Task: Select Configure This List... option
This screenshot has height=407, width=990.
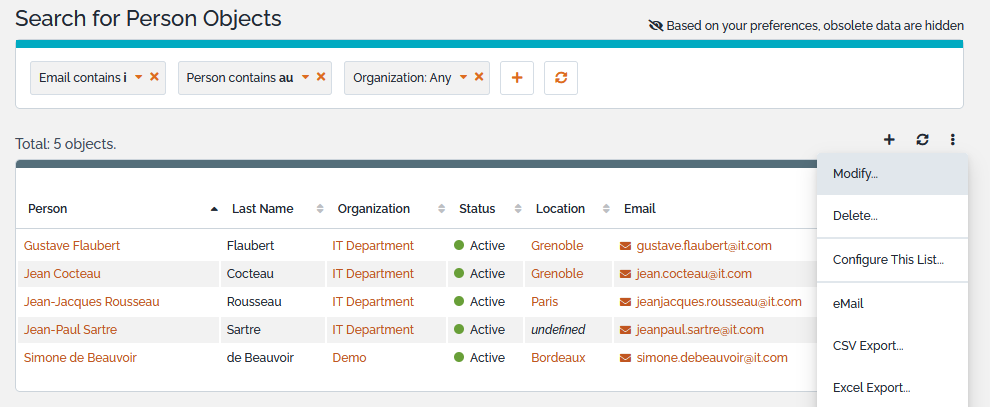Action: (x=888, y=260)
